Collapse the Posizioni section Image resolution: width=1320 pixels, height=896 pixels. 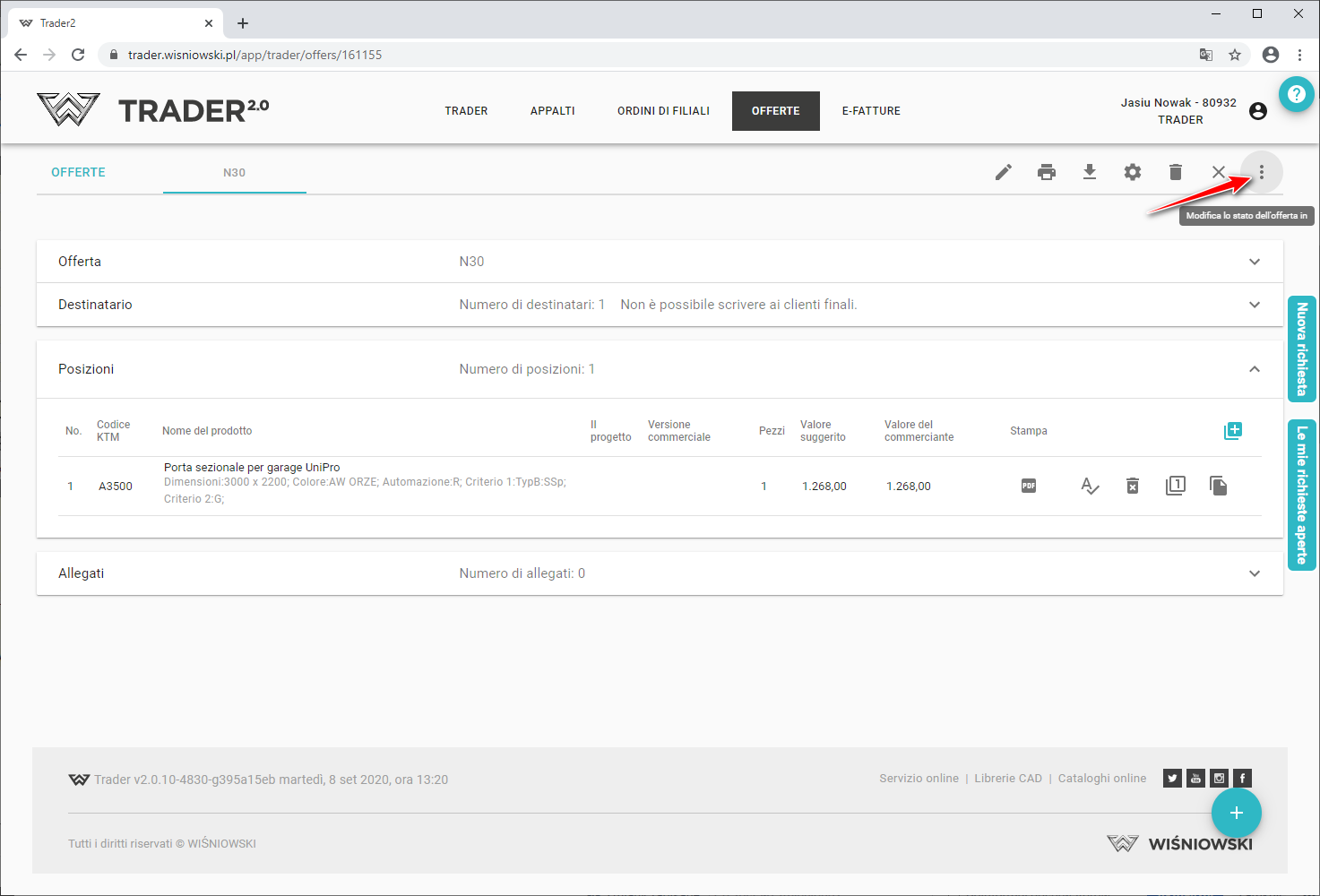[x=1254, y=369]
